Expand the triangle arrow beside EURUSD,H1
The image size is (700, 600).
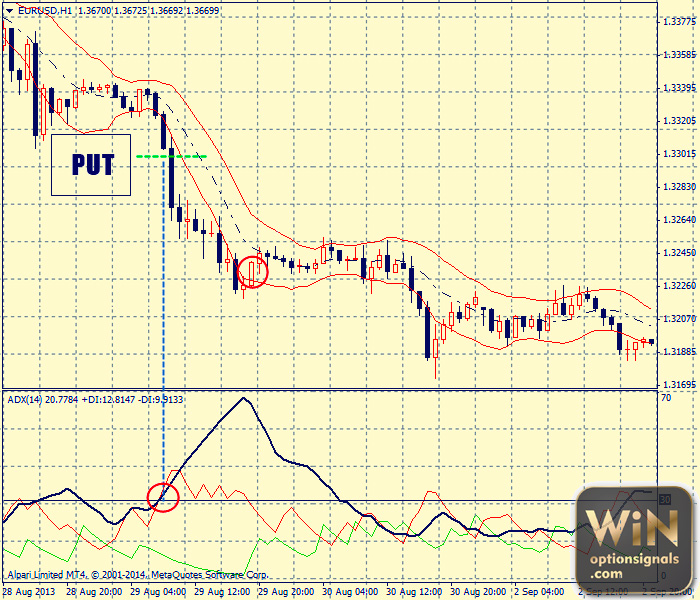pyautogui.click(x=10, y=10)
